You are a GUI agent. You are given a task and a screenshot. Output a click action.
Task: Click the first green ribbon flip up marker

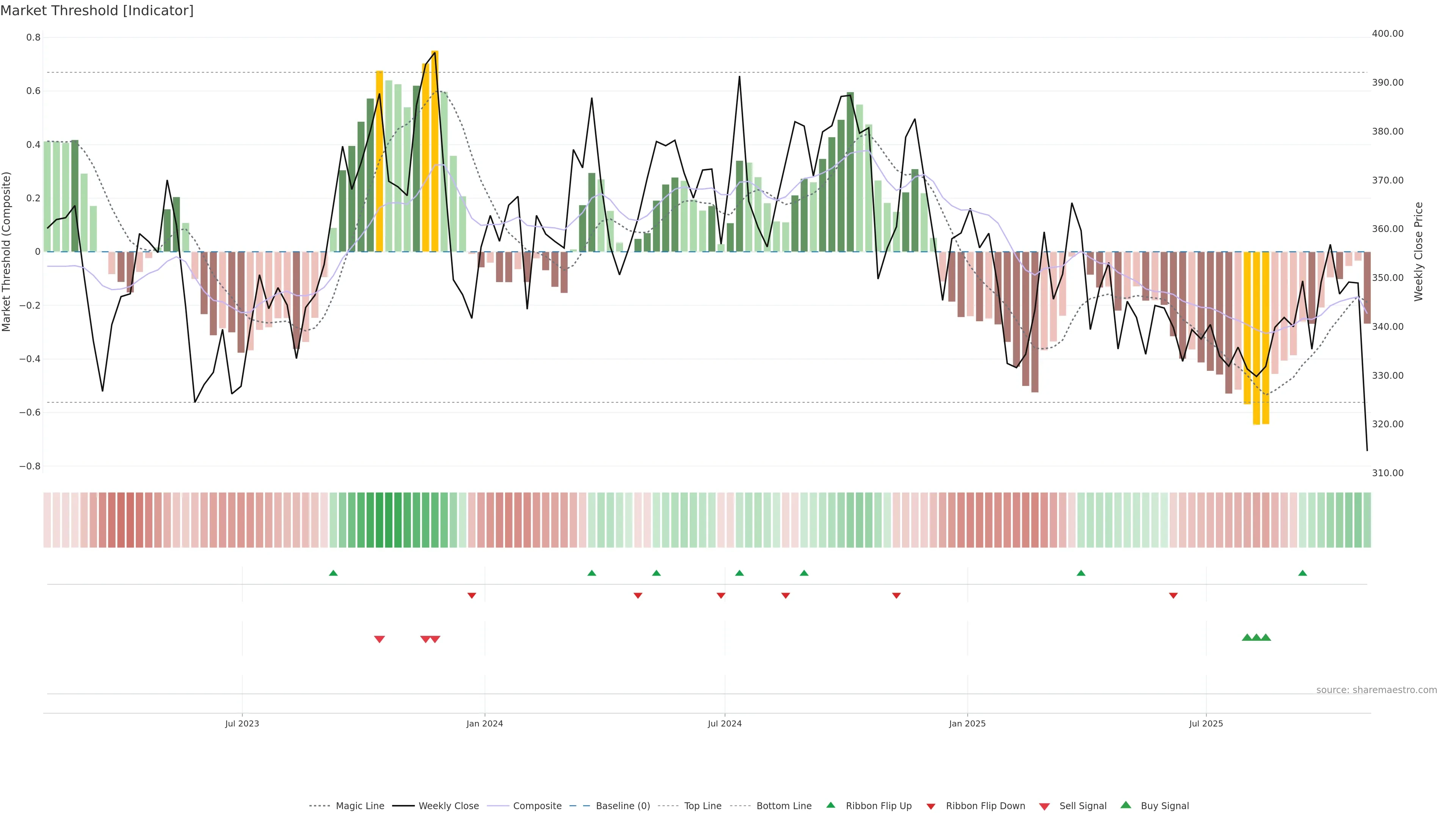click(333, 573)
